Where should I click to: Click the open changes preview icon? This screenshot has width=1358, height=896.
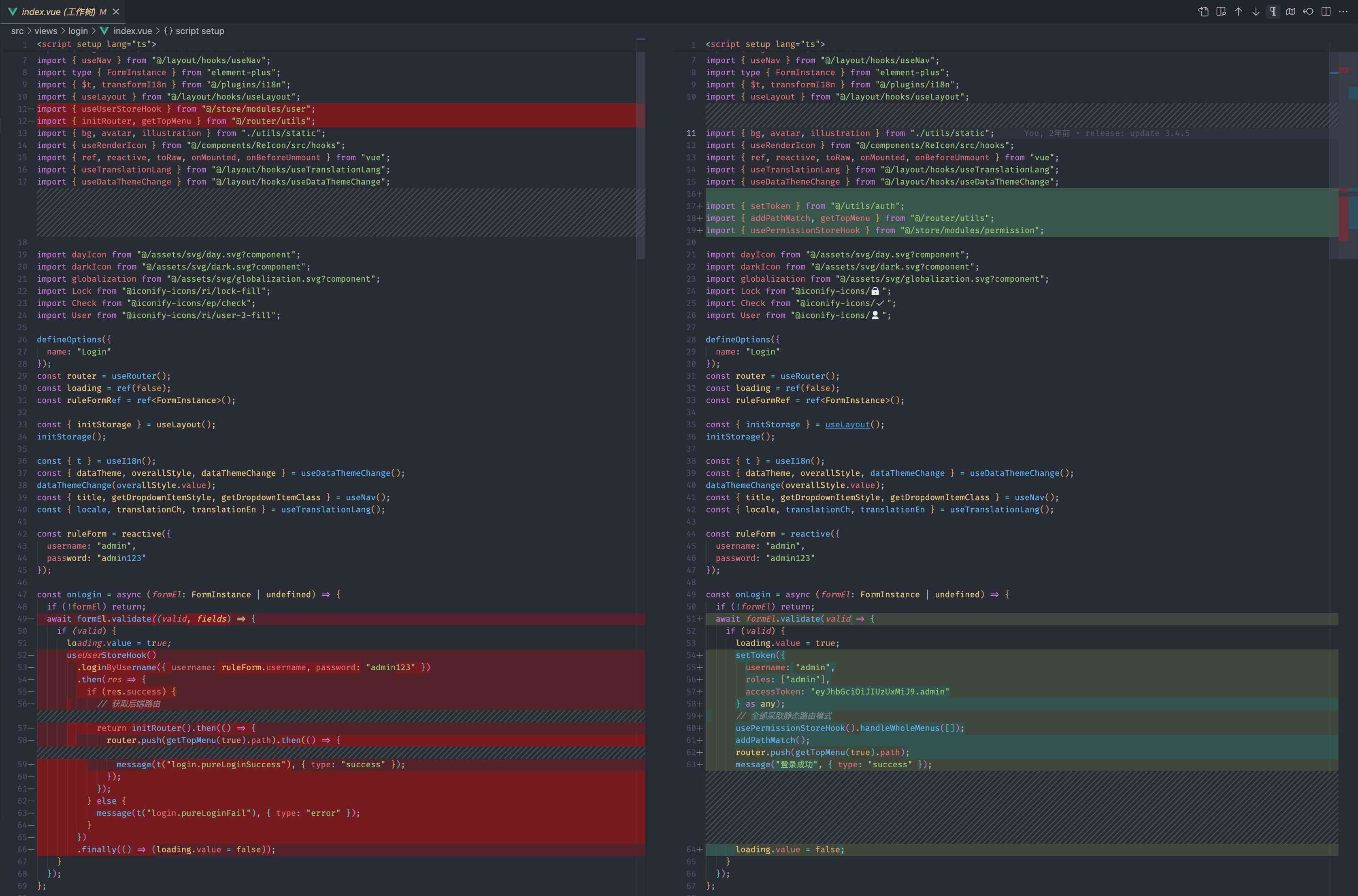point(1221,11)
